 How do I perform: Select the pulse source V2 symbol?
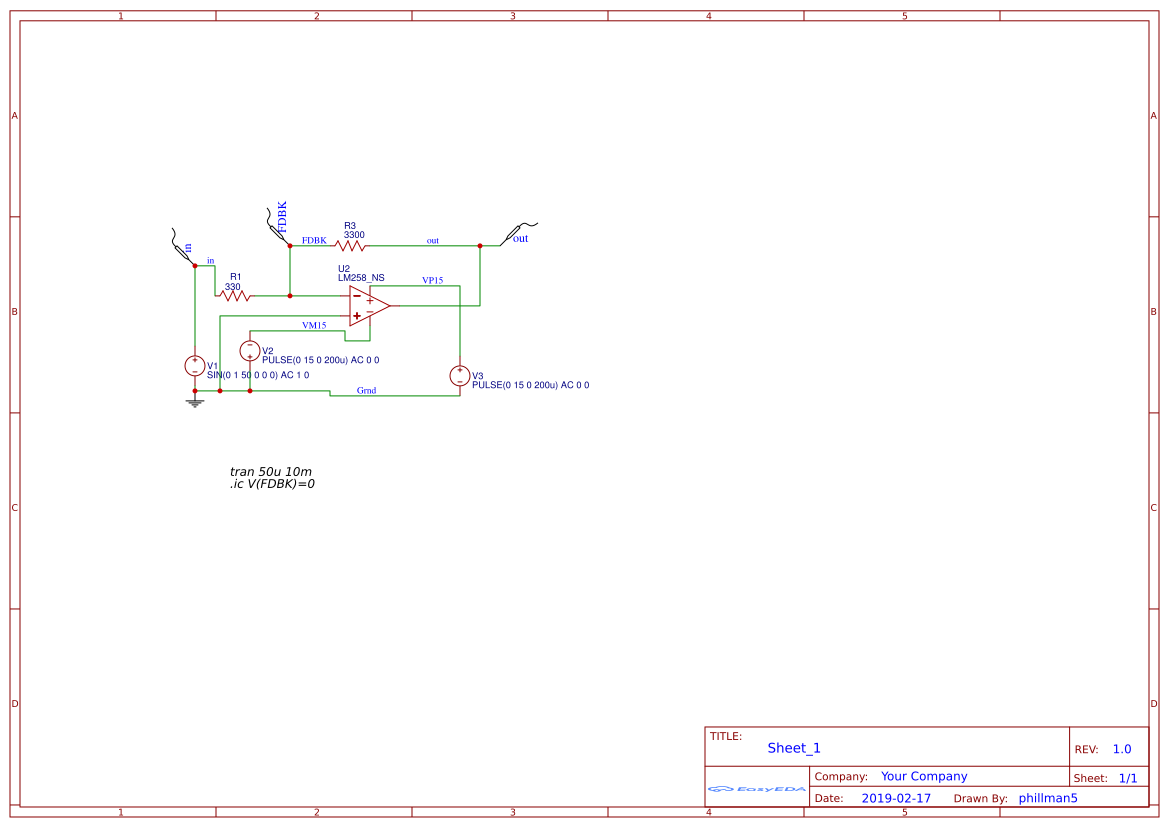(x=250, y=350)
